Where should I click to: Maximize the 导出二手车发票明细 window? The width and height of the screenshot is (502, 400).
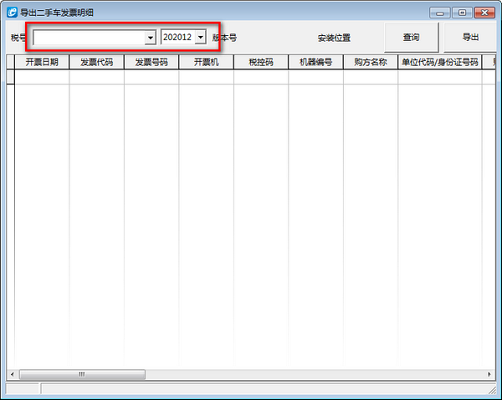pos(462,13)
